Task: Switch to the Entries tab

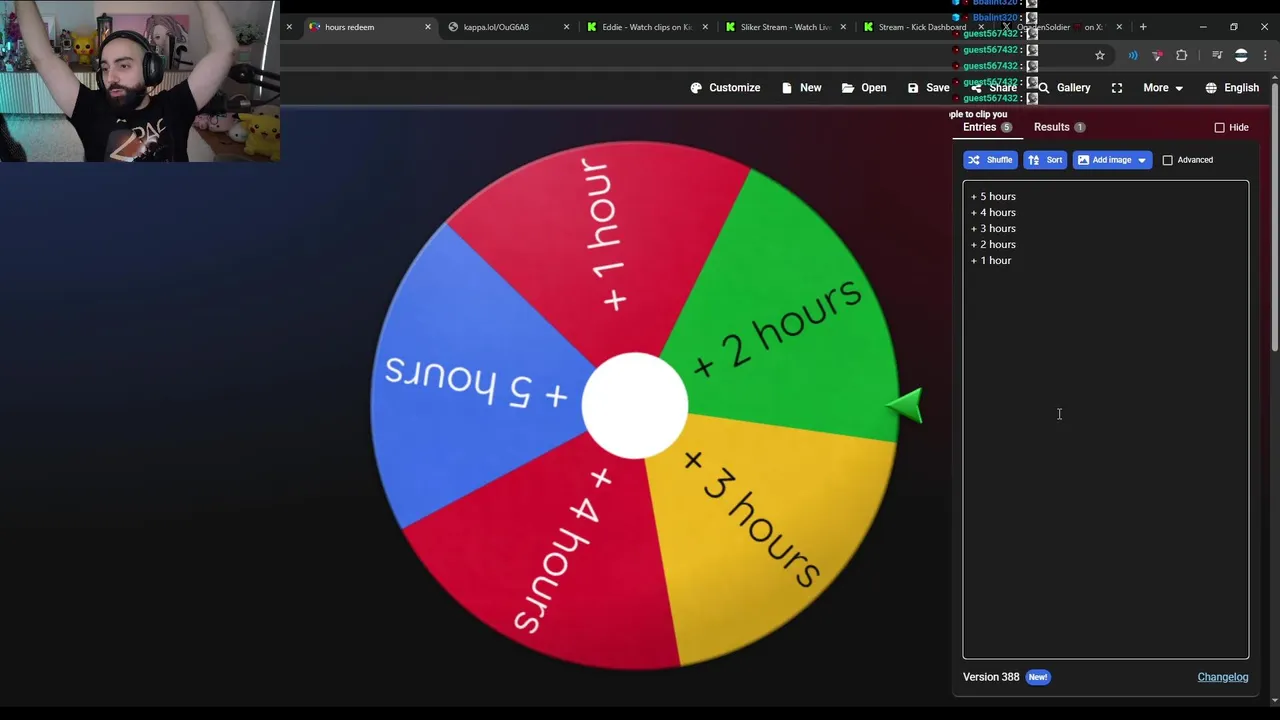Action: click(x=987, y=127)
